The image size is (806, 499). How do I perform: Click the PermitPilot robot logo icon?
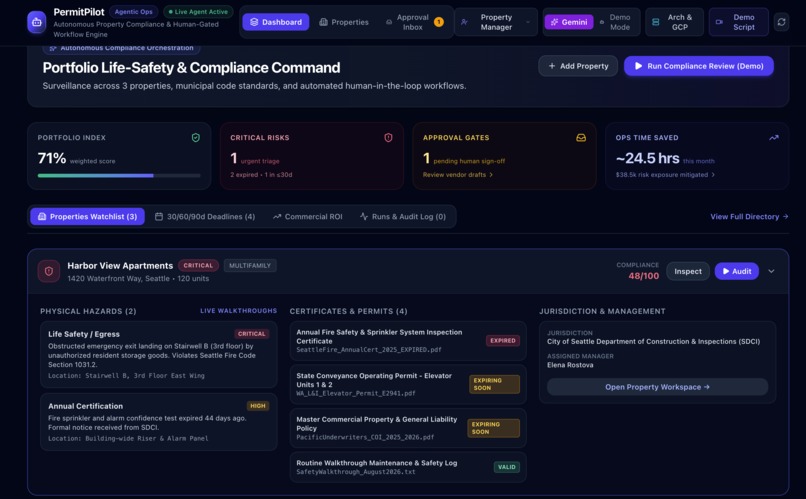36,22
